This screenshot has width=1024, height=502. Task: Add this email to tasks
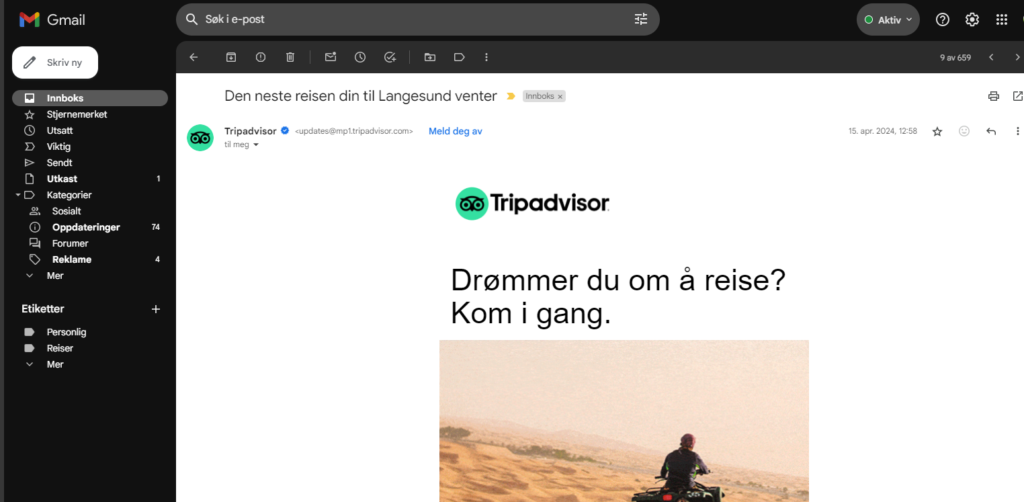[390, 57]
